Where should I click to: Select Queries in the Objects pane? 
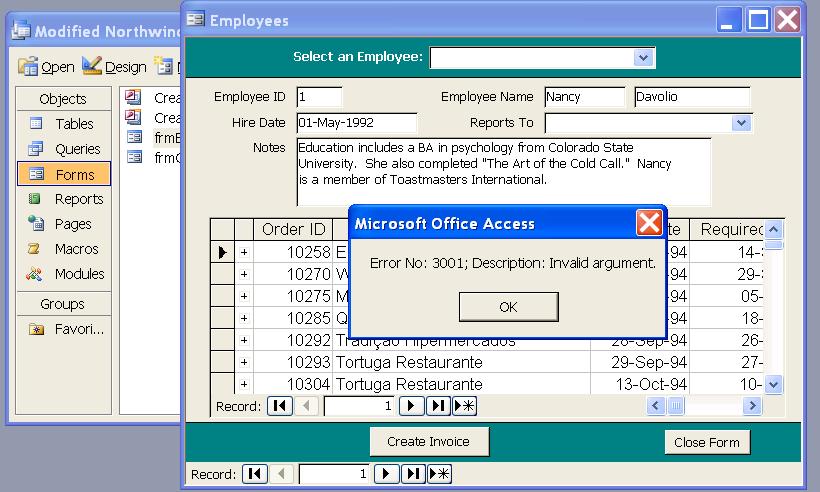pyautogui.click(x=64, y=149)
